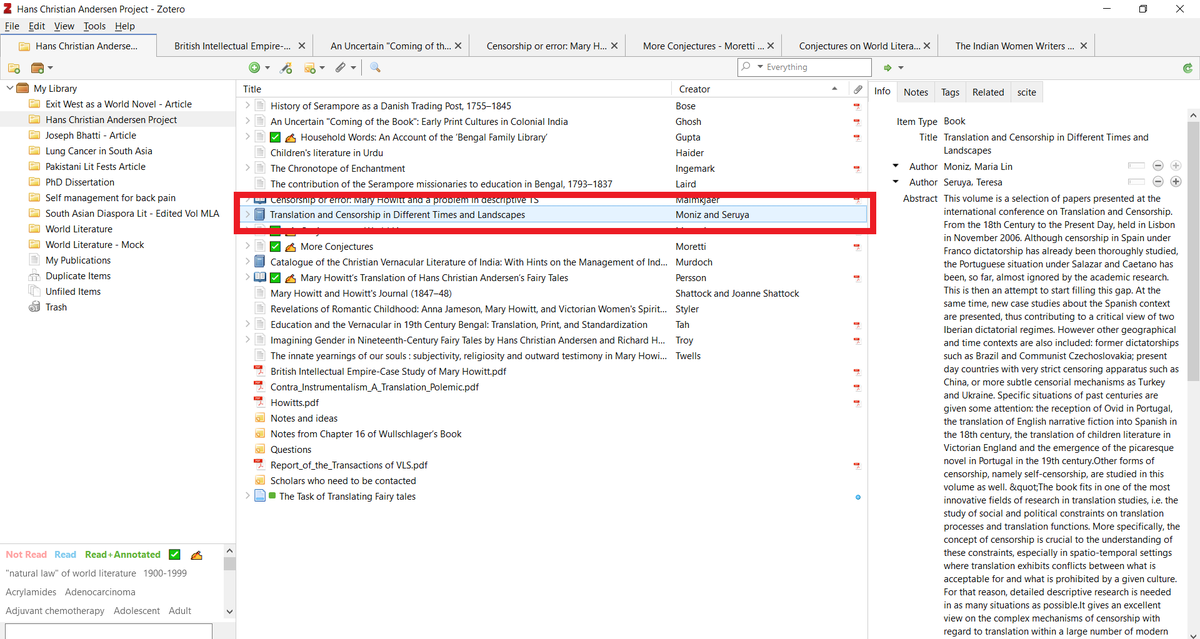Click the New Collection toolbar icon
Viewport: 1200px width, 639px height.
click(14, 68)
